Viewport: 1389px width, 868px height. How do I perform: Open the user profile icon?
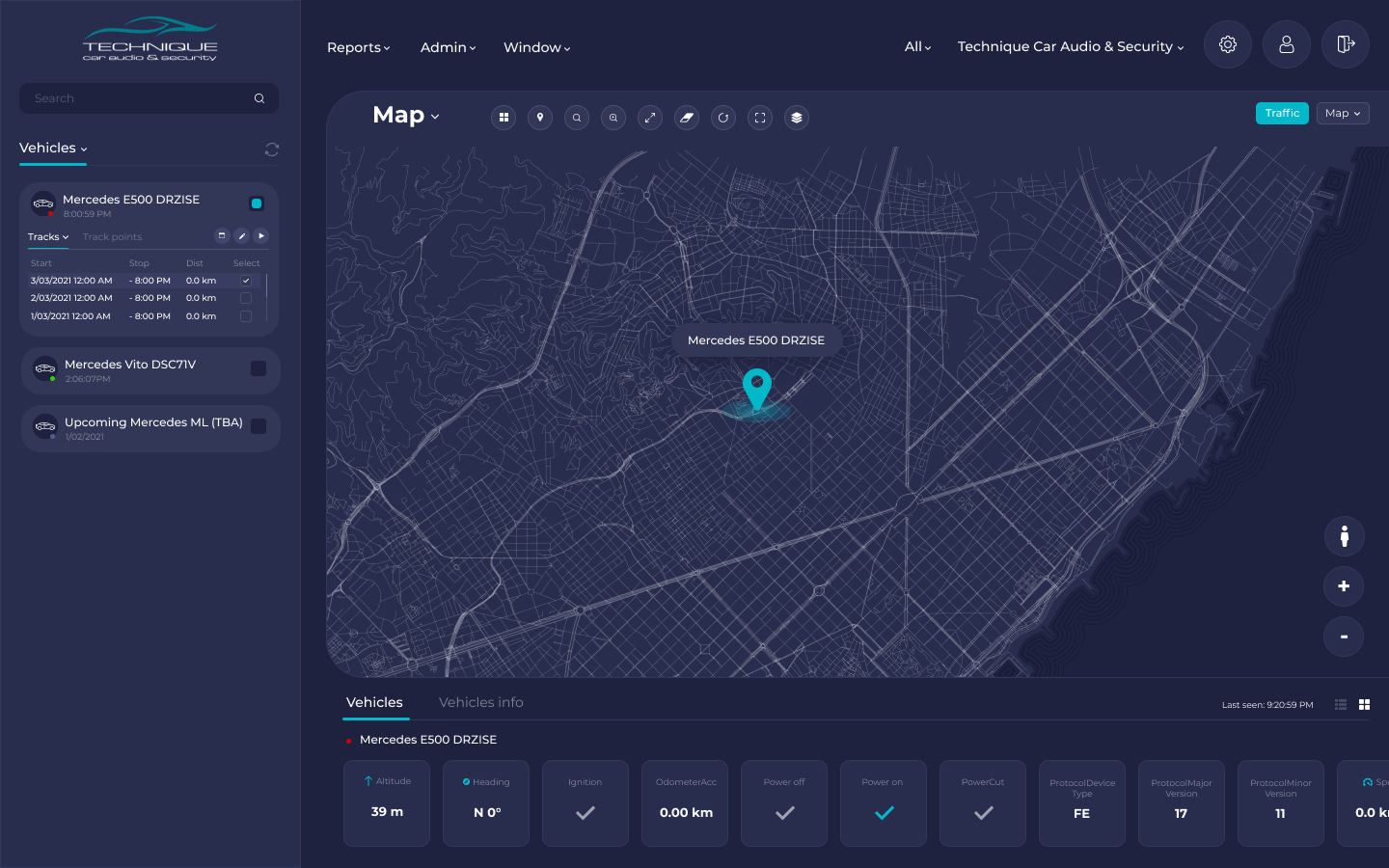click(x=1286, y=45)
